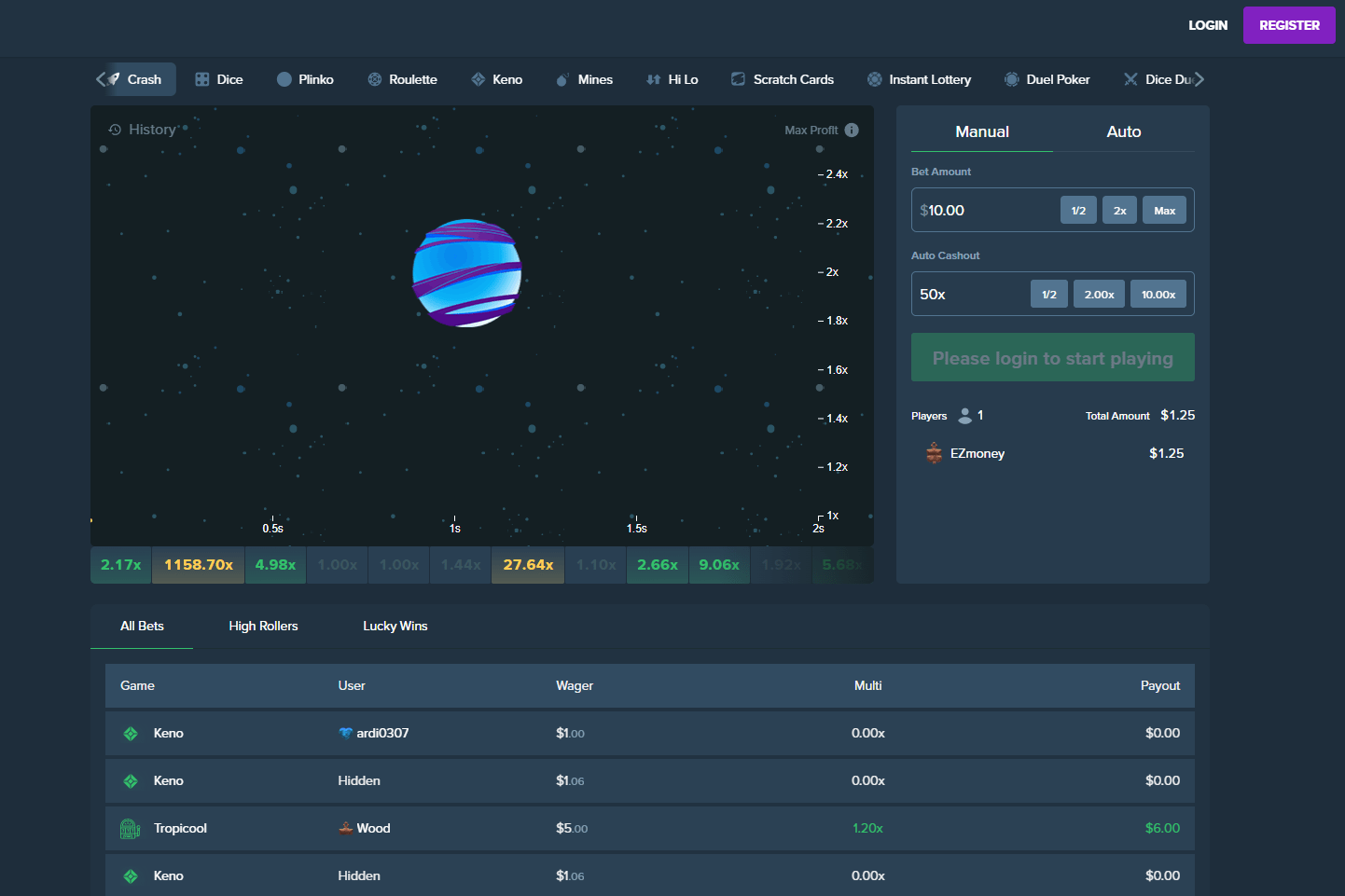Screen dimensions: 1345x896
Task: Switch to Auto betting mode
Action: [x=1123, y=131]
